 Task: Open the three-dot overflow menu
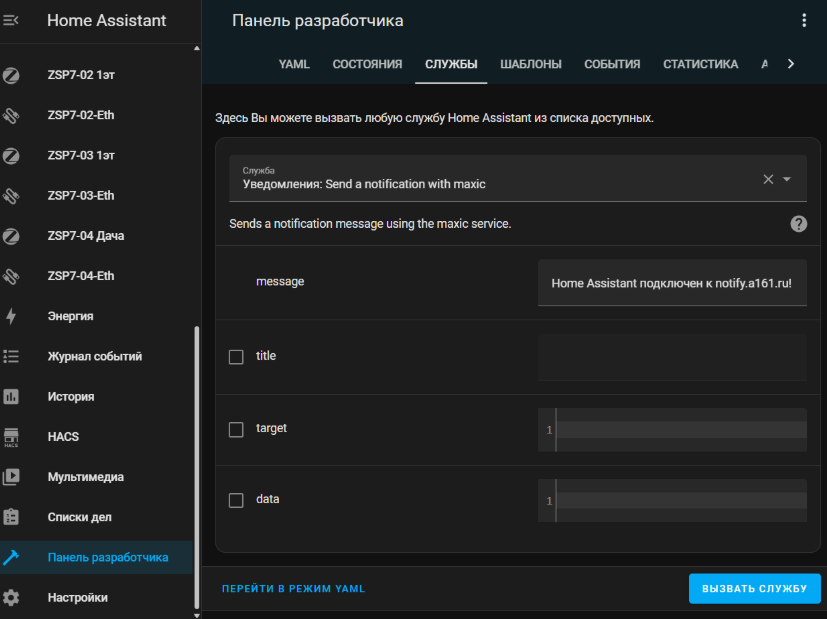click(804, 20)
